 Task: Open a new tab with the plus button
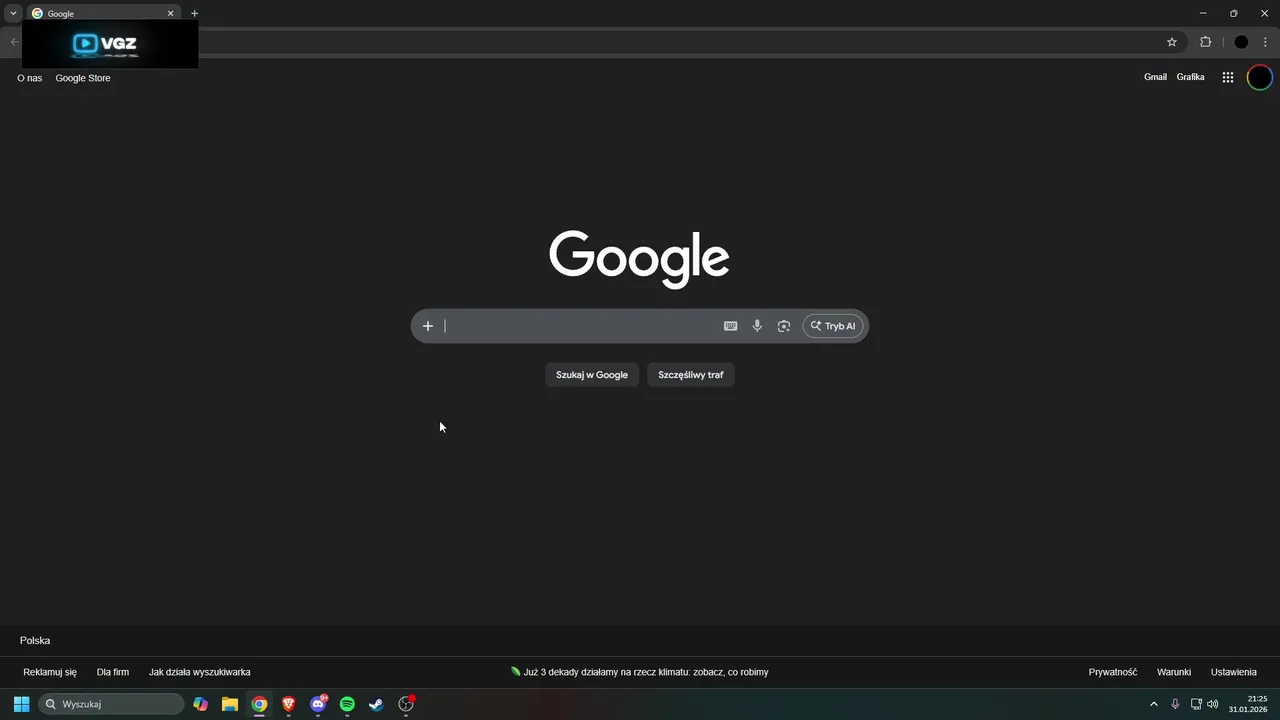click(194, 14)
